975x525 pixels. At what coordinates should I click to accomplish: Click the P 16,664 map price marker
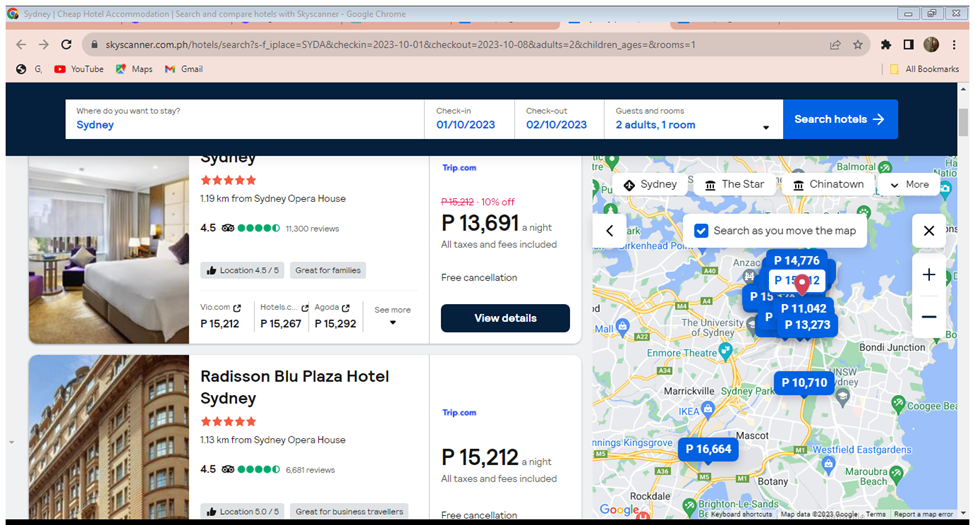point(707,450)
